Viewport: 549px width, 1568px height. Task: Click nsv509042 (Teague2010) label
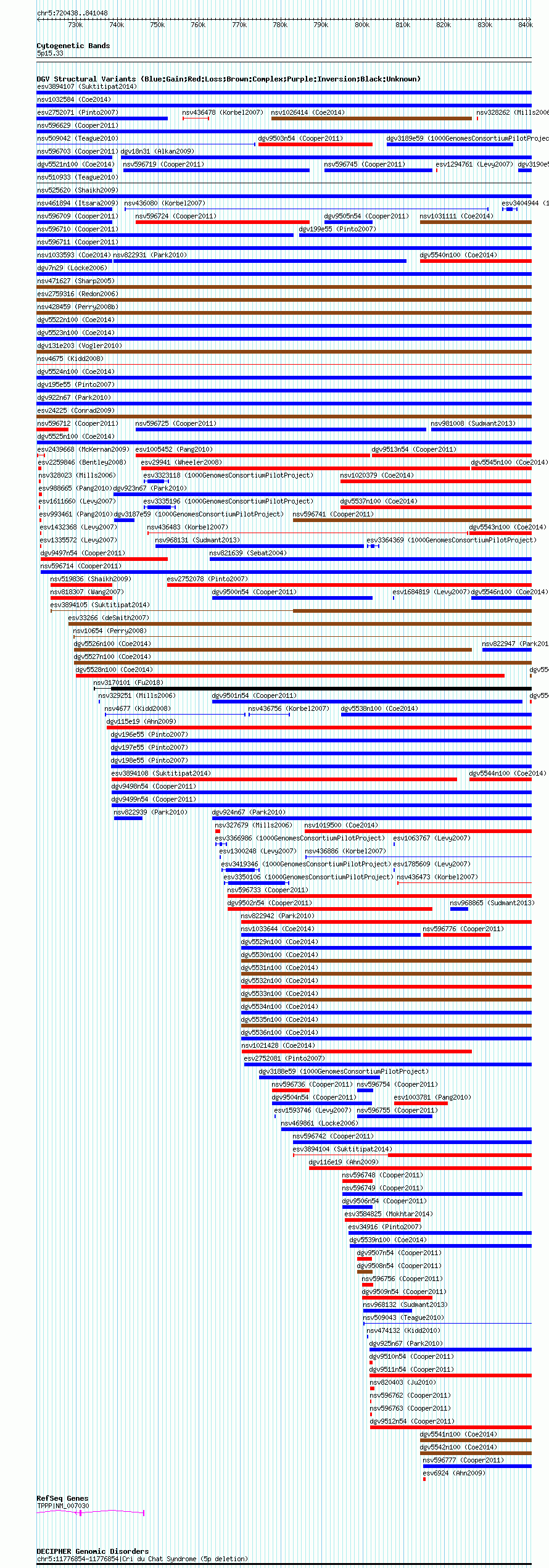point(78,138)
